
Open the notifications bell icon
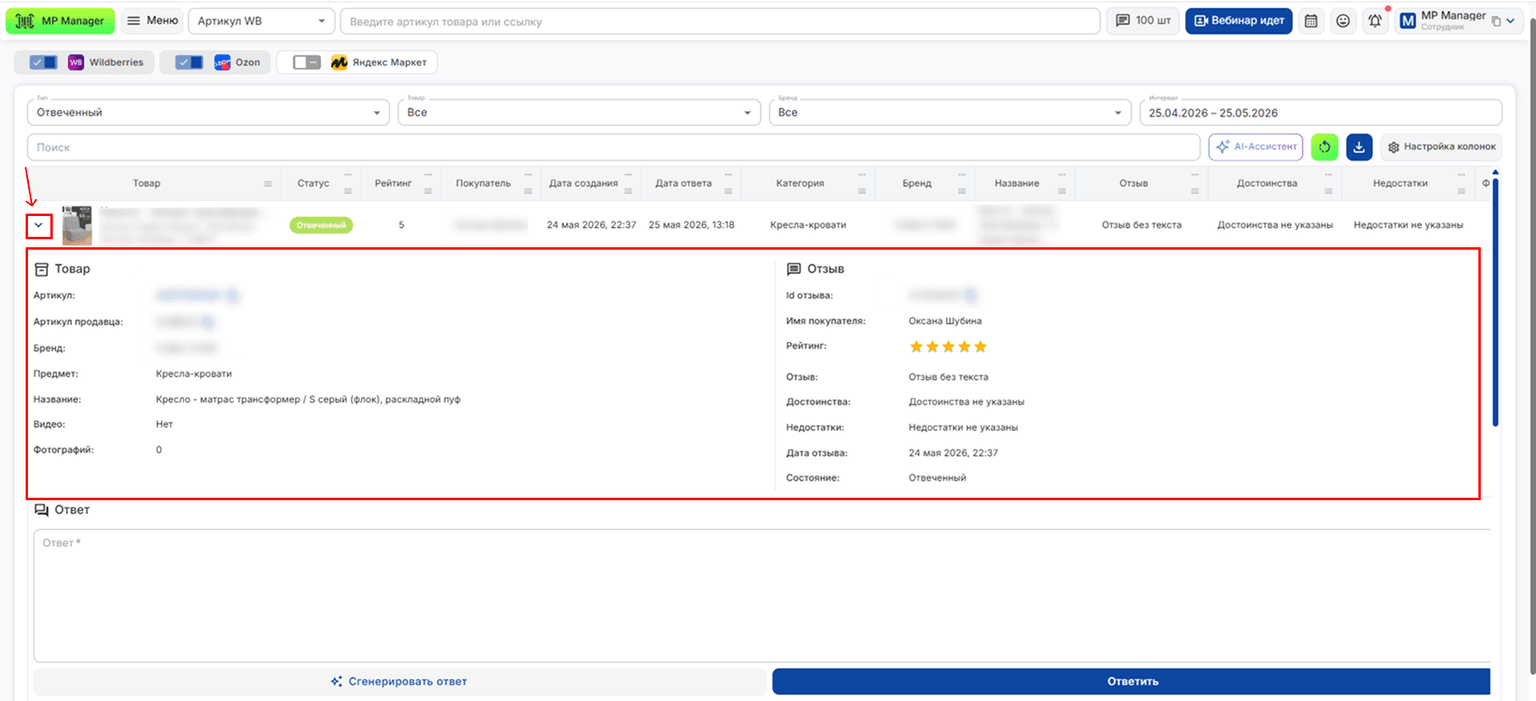click(1376, 21)
